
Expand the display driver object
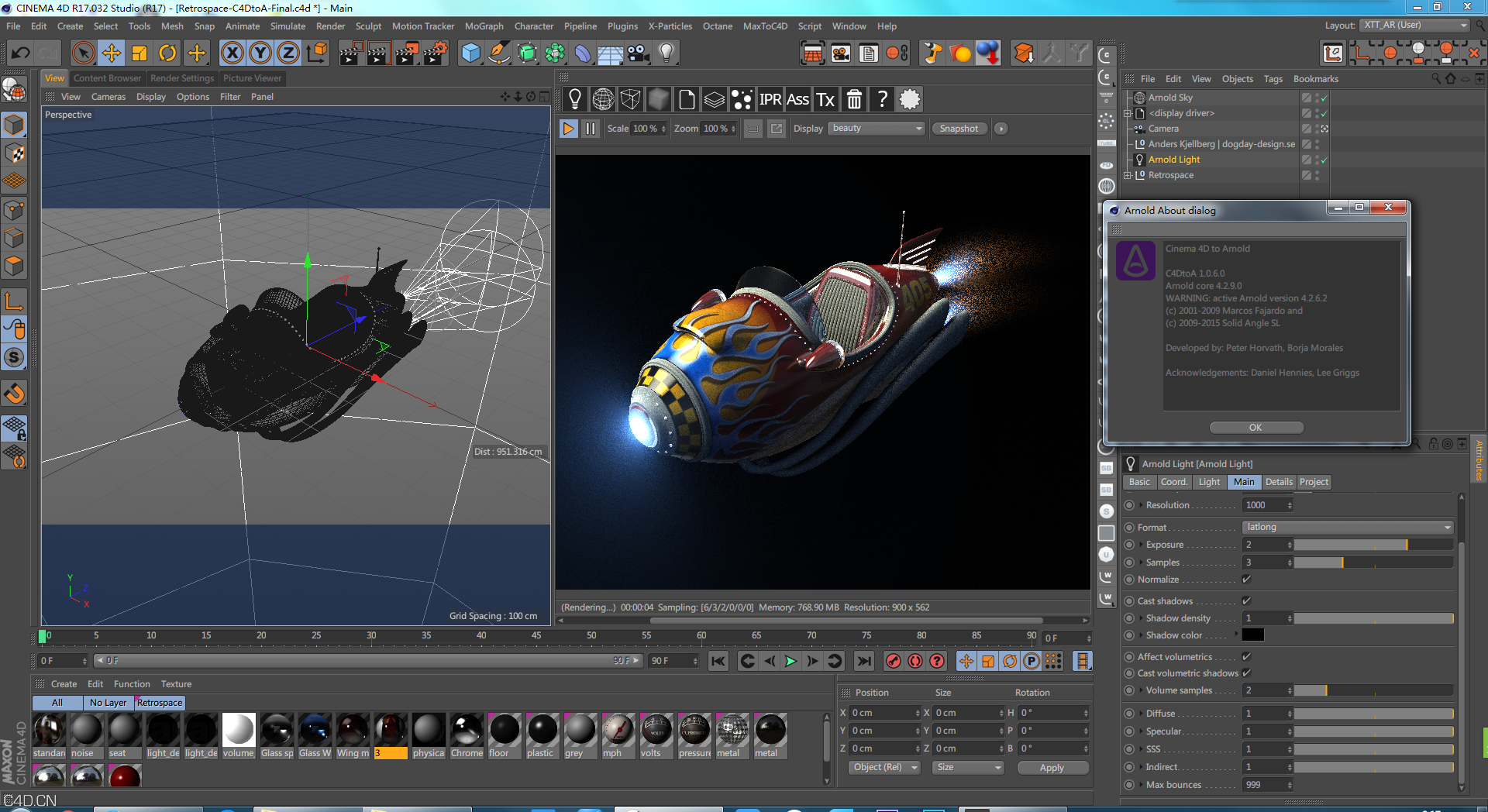pyautogui.click(x=1128, y=113)
